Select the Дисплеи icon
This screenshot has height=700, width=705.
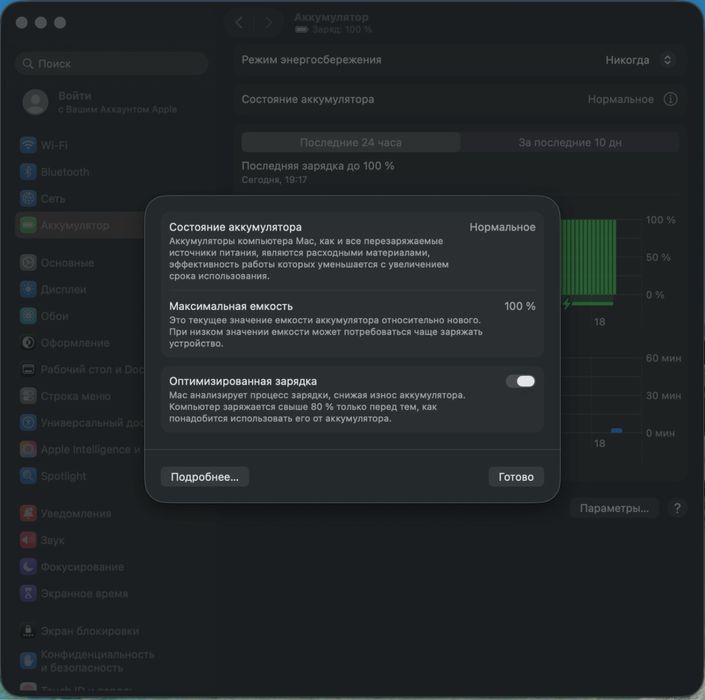coord(28,289)
